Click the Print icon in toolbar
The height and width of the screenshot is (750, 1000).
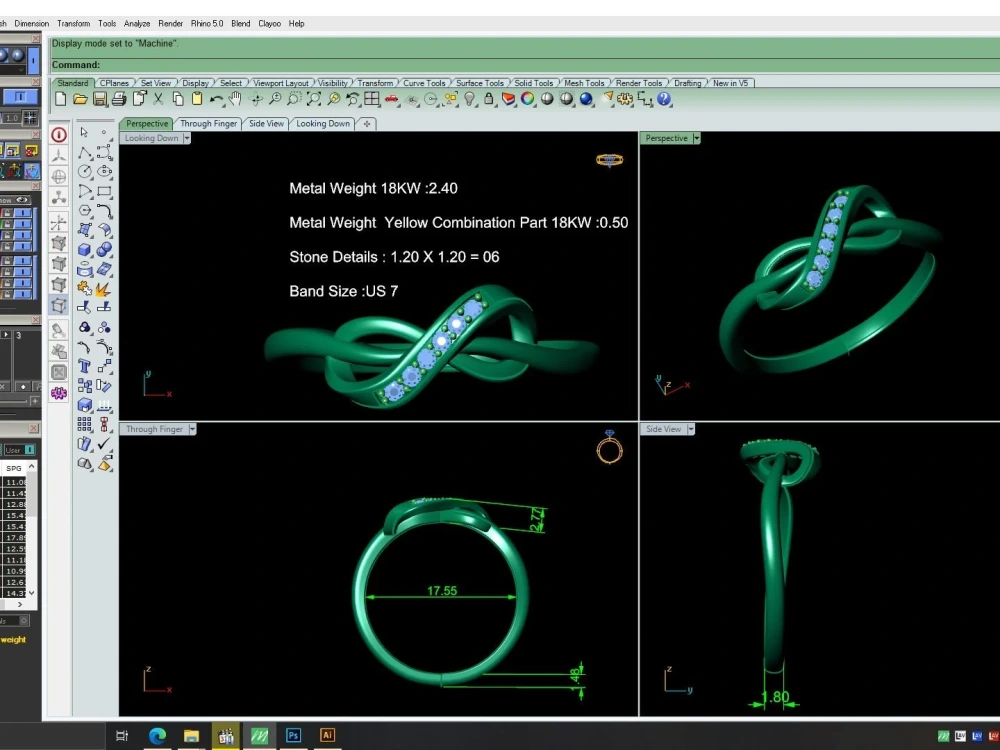tap(119, 99)
